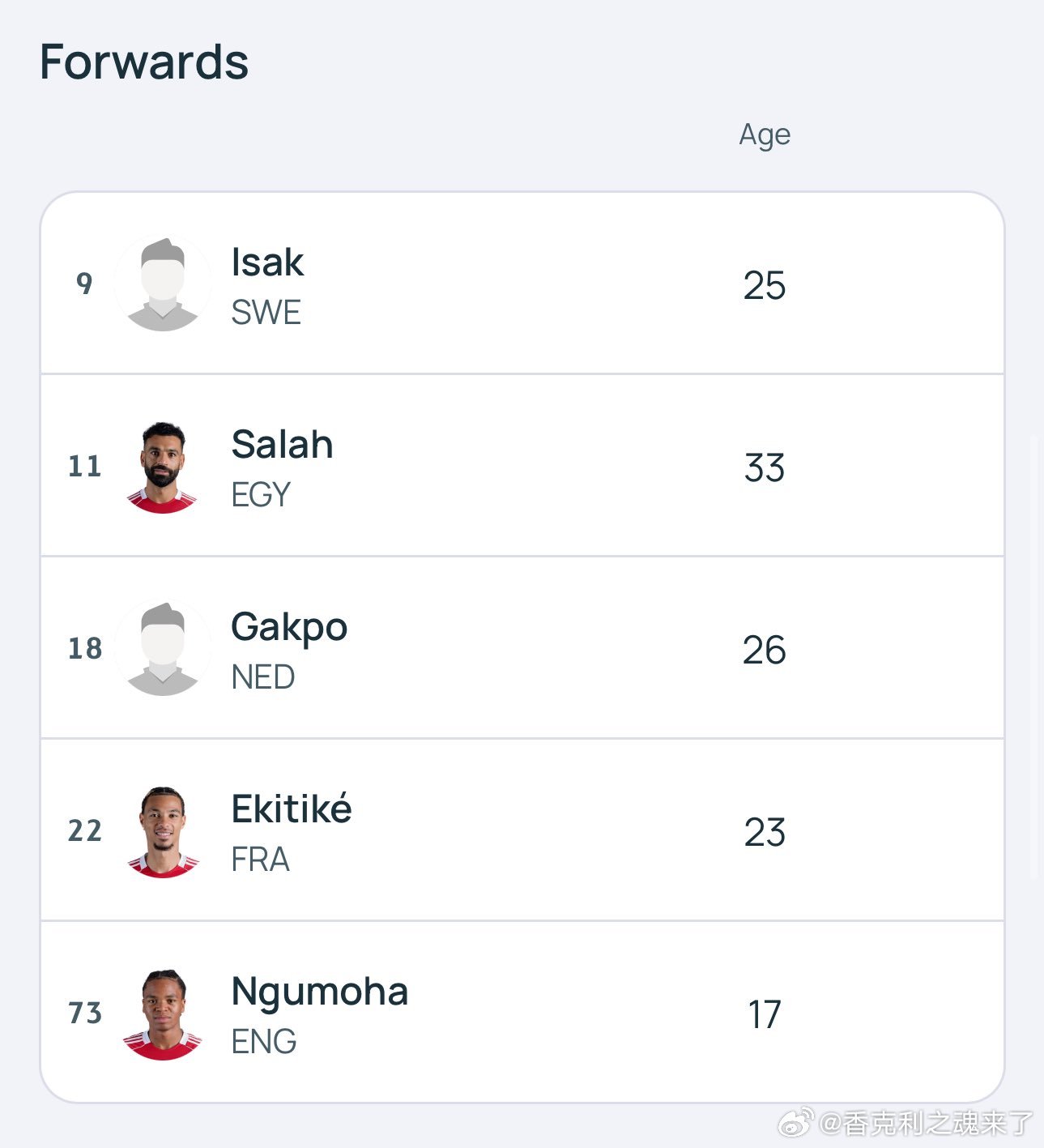Click Ngumoha's player photo
Viewport: 1044px width, 1148px height.
tap(163, 1013)
